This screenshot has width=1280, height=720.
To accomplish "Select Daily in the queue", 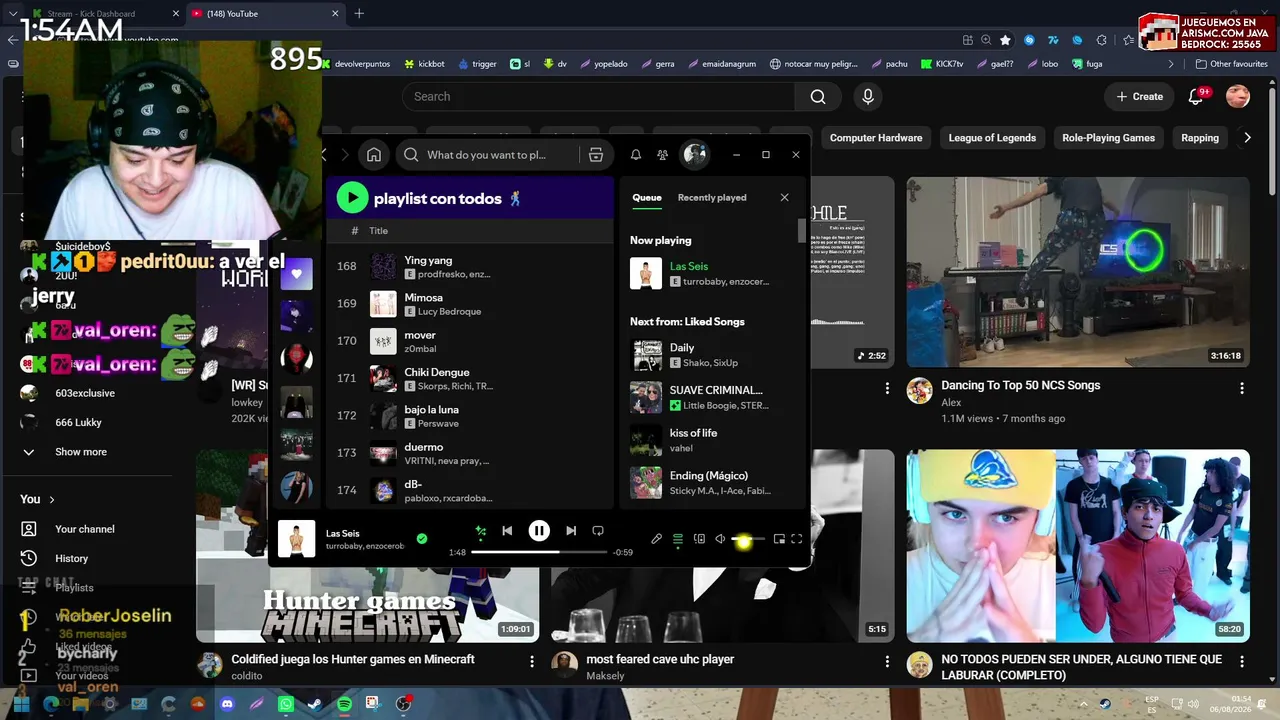I will coord(714,355).
